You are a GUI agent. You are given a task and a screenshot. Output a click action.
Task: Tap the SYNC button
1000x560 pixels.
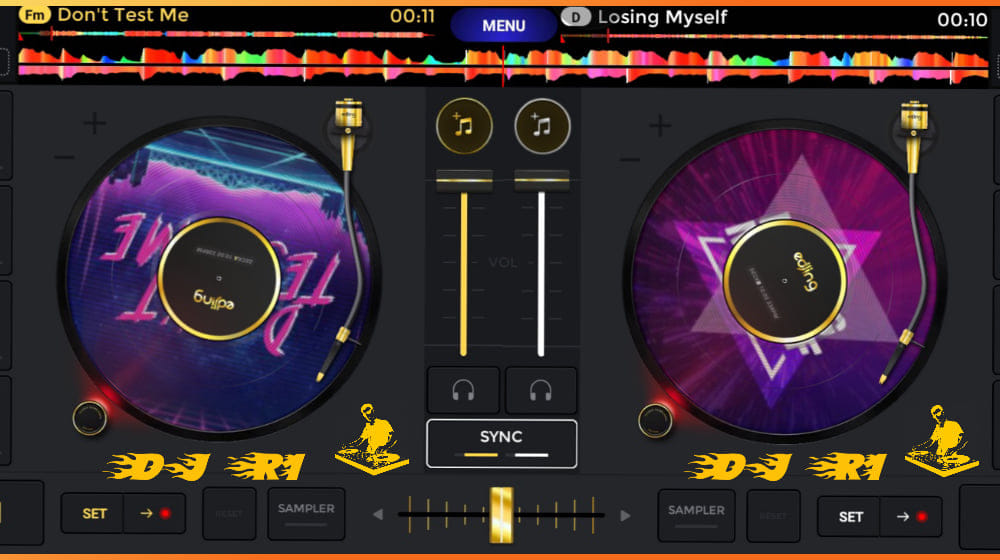tap(501, 443)
